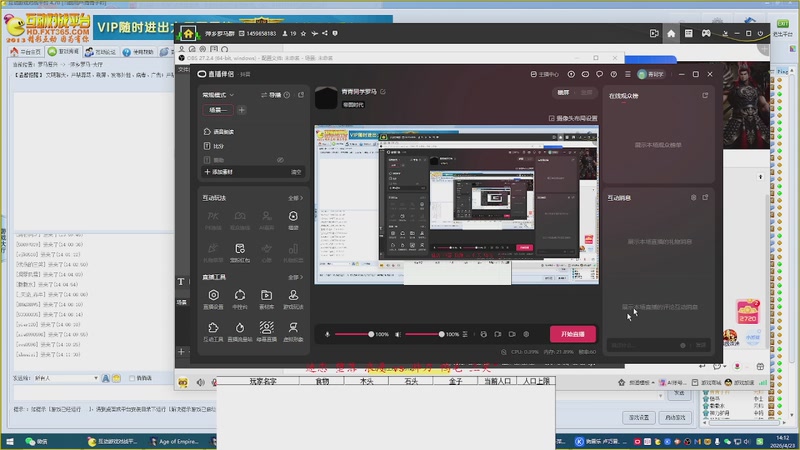The image size is (800, 450).
Task: Click the 导播 button
Action: 271,95
